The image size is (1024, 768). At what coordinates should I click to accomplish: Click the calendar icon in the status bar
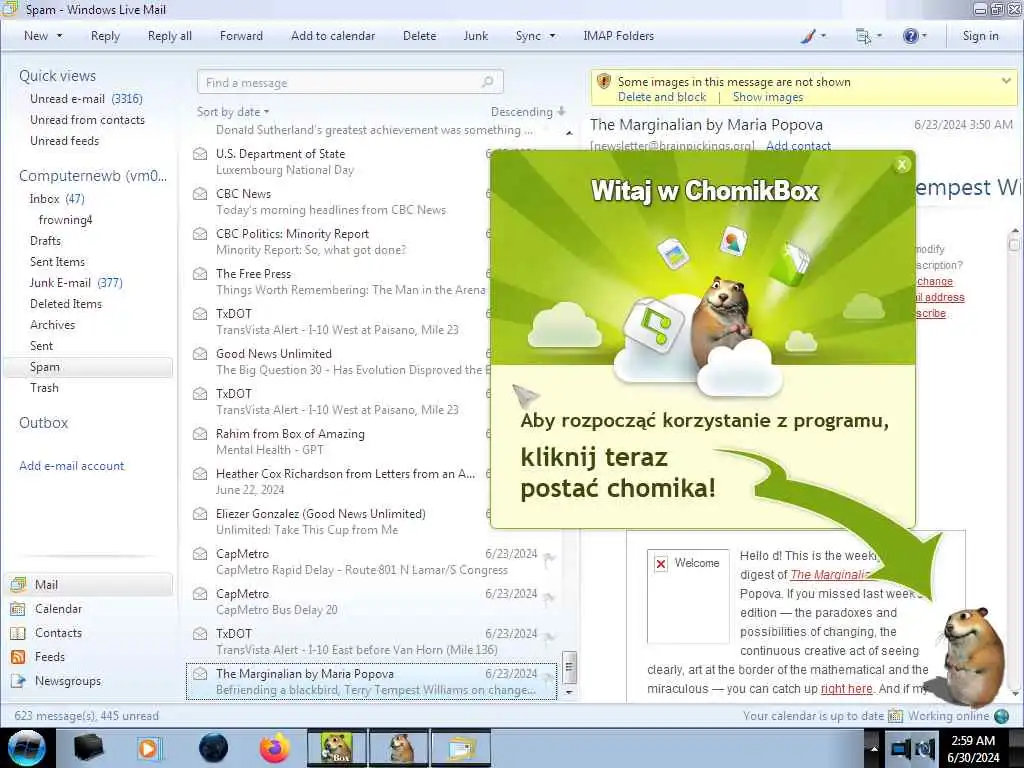[895, 716]
